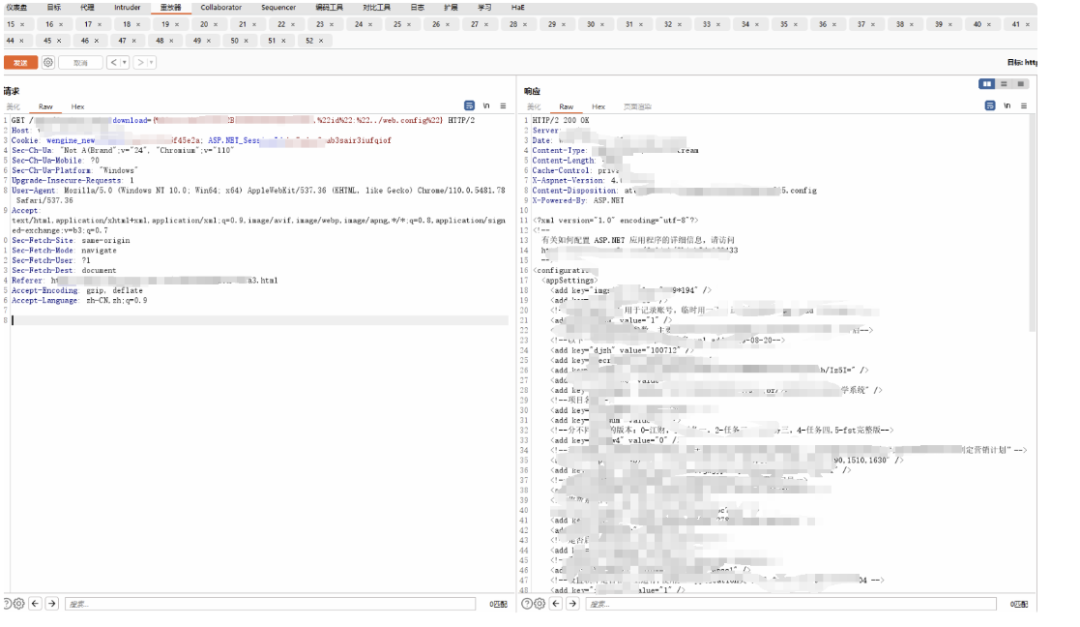This screenshot has height=627, width=1080.
Task: Click the appSettings XML line
Action: coord(569,280)
